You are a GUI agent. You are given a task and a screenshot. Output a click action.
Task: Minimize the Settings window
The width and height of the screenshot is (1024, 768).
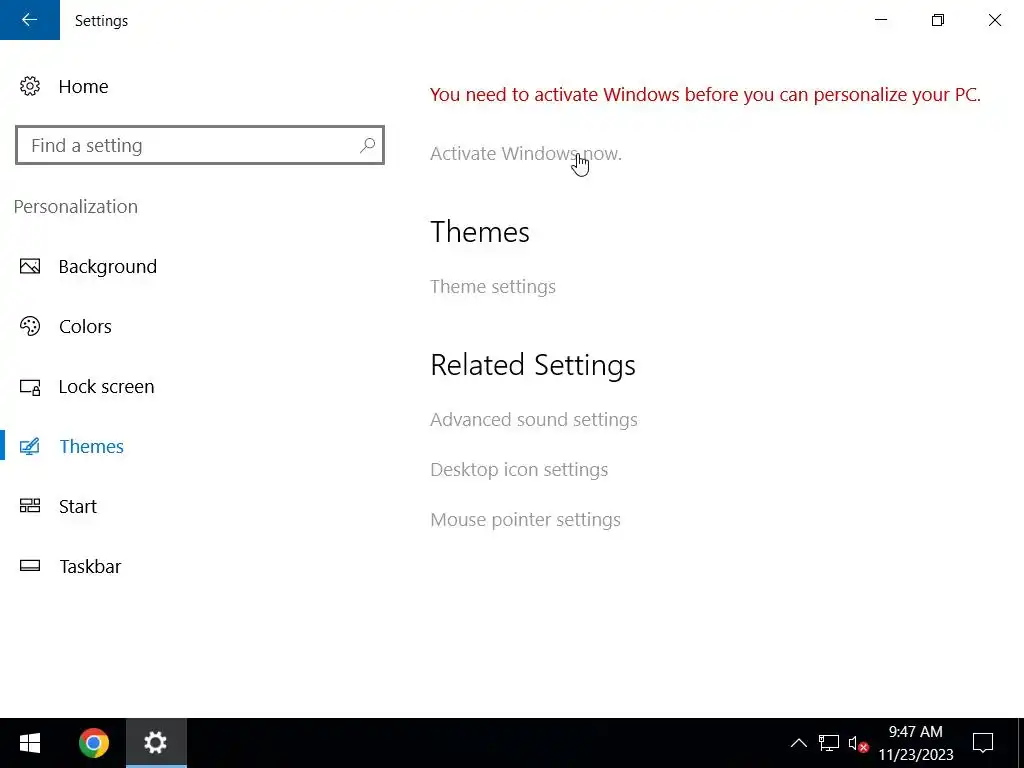[881, 20]
